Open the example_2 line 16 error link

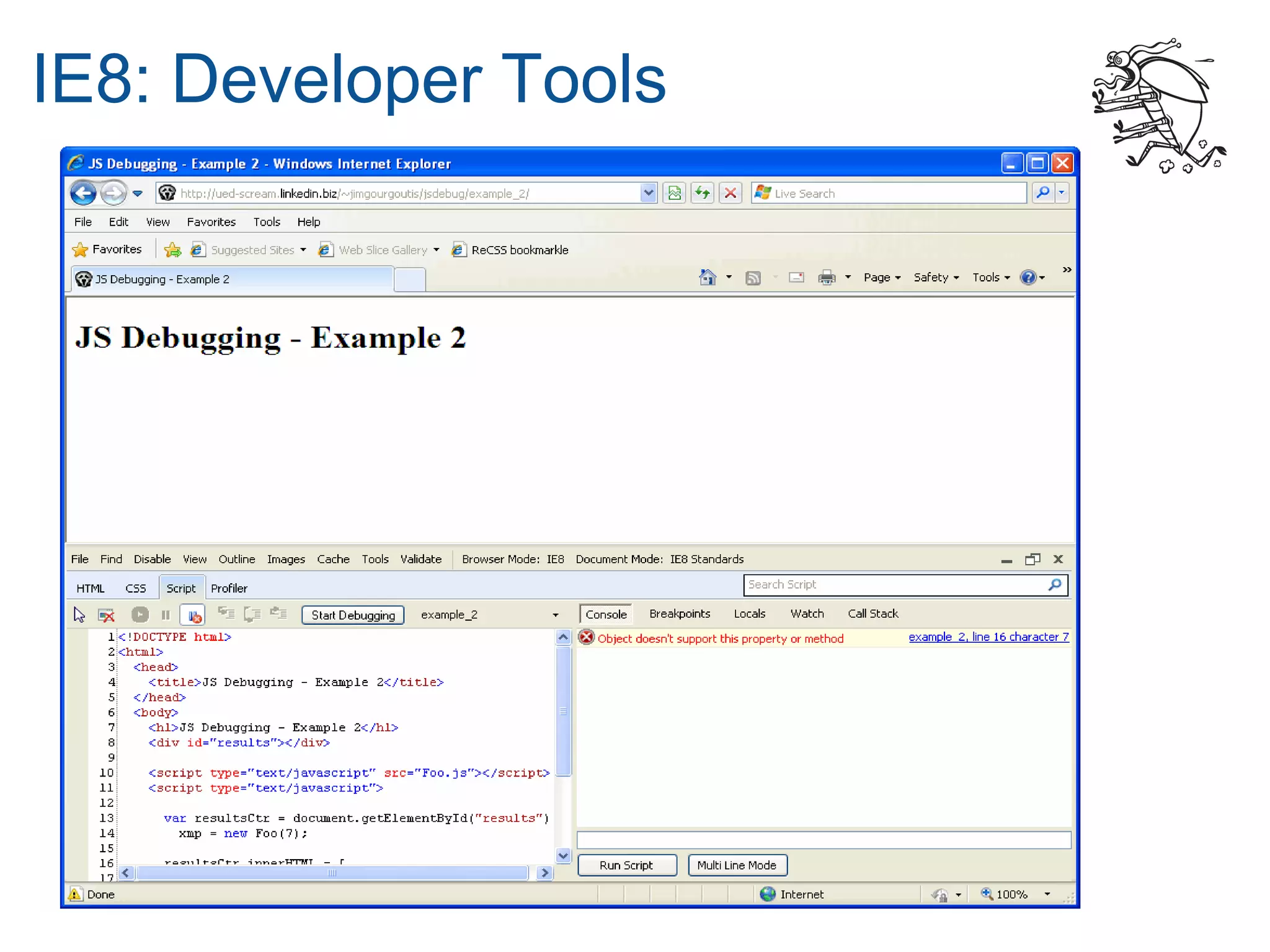click(988, 637)
